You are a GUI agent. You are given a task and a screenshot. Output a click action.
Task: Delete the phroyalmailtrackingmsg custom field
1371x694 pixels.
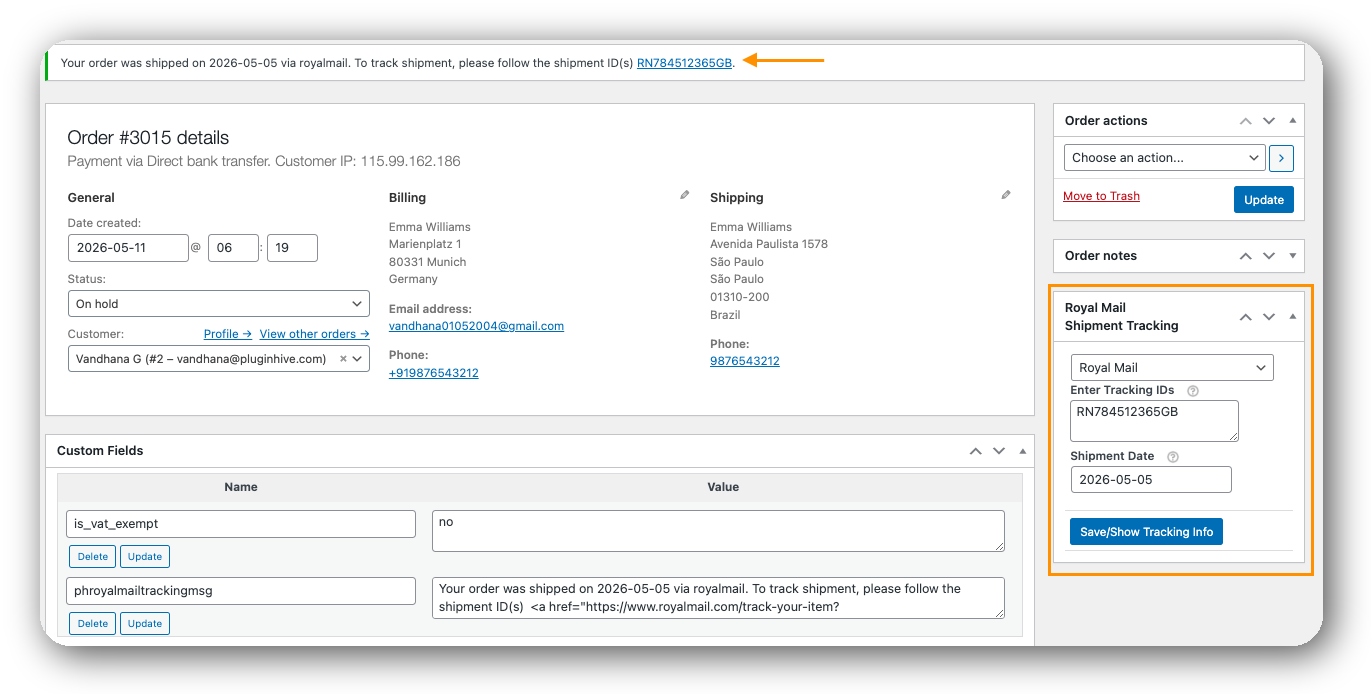tap(93, 624)
